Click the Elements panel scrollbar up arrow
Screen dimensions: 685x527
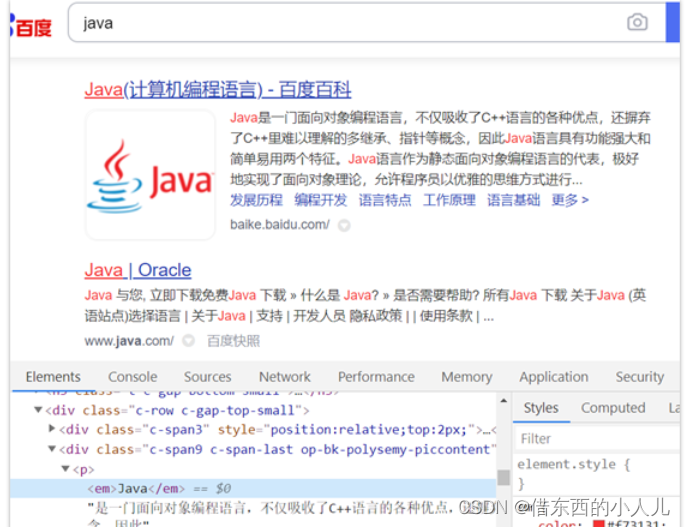(x=503, y=401)
